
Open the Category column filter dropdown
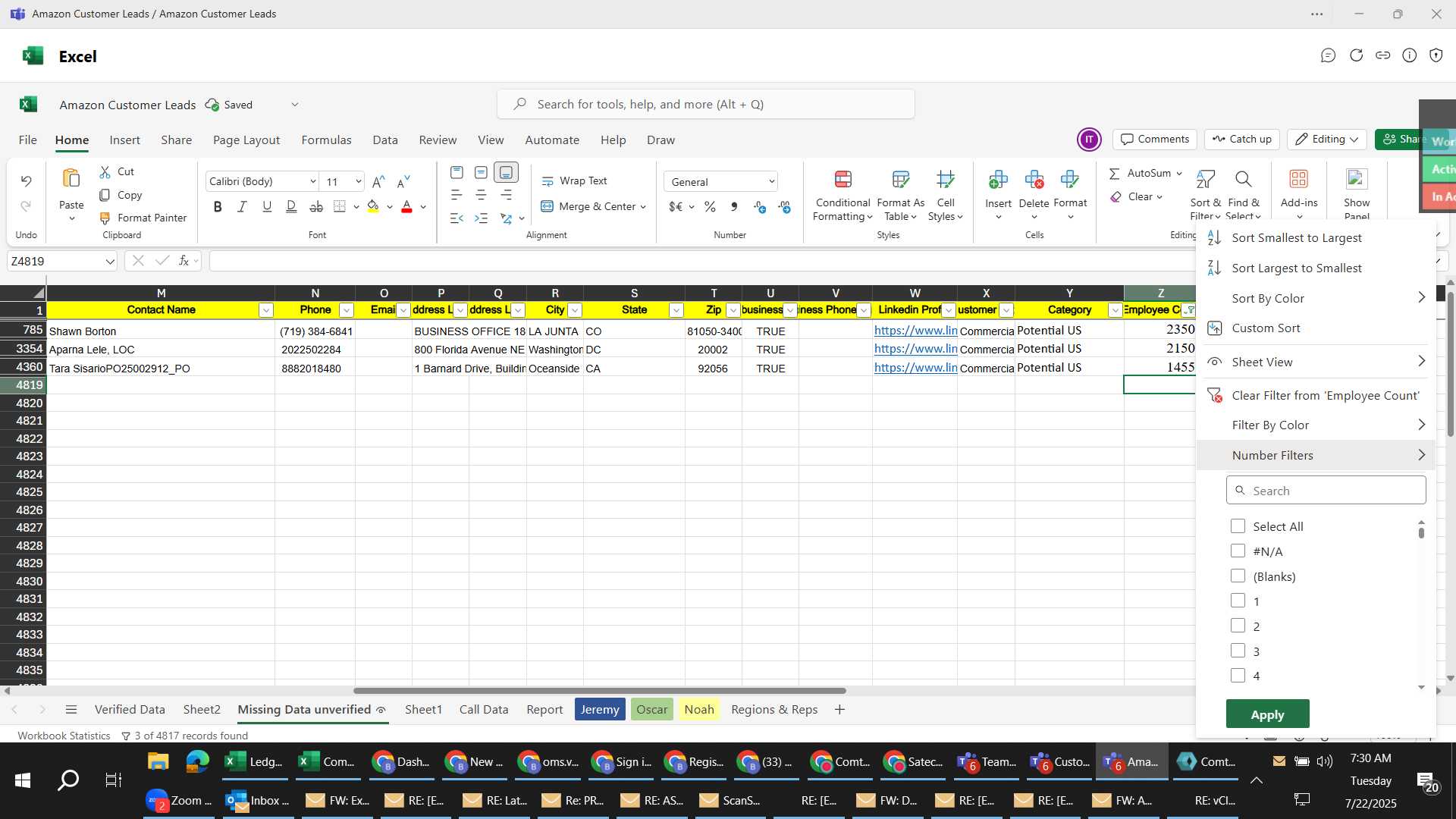pos(1115,310)
